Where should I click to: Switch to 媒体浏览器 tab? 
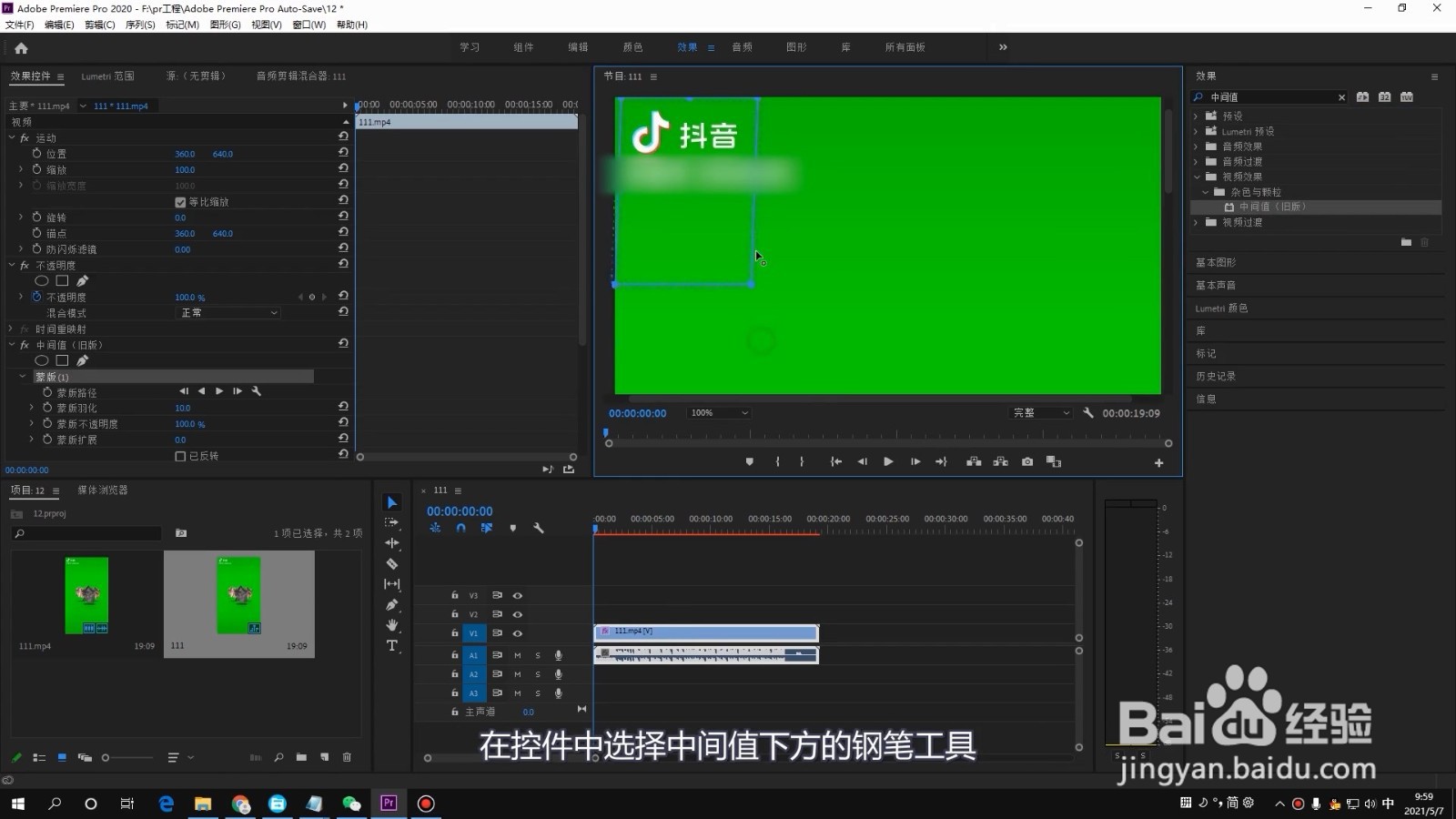(103, 490)
